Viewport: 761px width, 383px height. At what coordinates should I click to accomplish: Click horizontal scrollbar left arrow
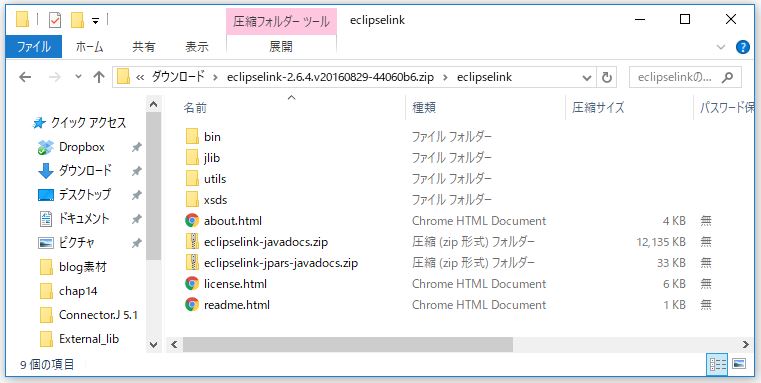tap(174, 345)
